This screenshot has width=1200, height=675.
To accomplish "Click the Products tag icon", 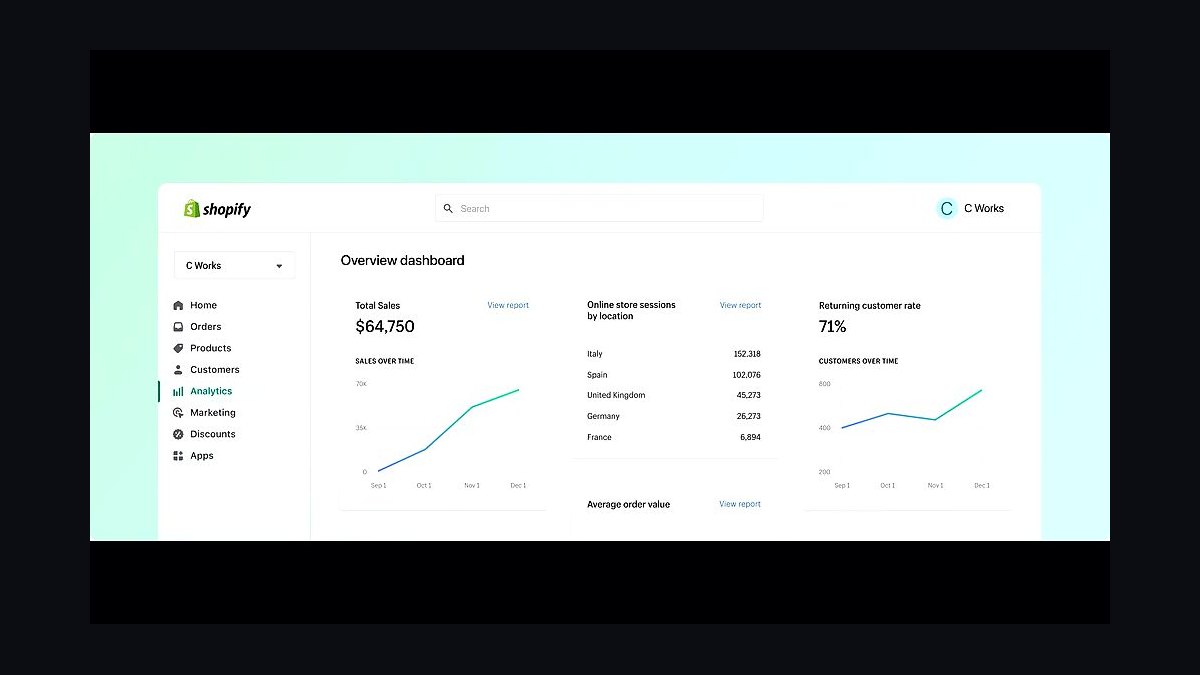I will [x=178, y=348].
